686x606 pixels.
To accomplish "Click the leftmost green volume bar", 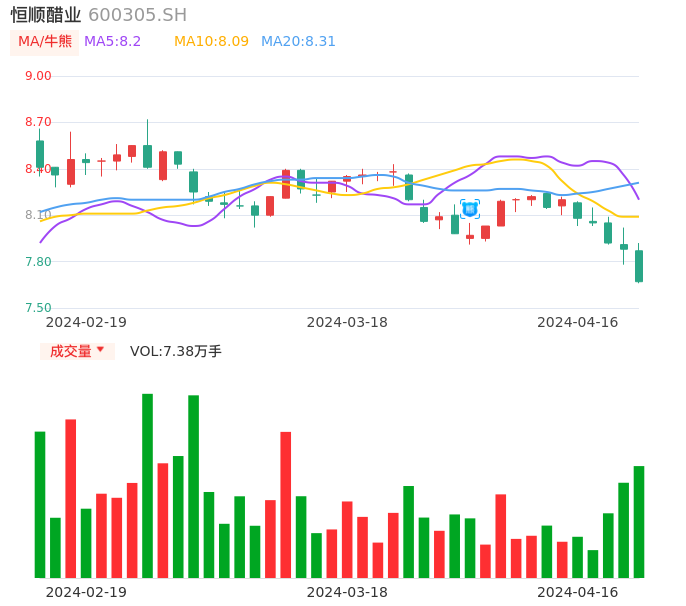I will 40,504.
